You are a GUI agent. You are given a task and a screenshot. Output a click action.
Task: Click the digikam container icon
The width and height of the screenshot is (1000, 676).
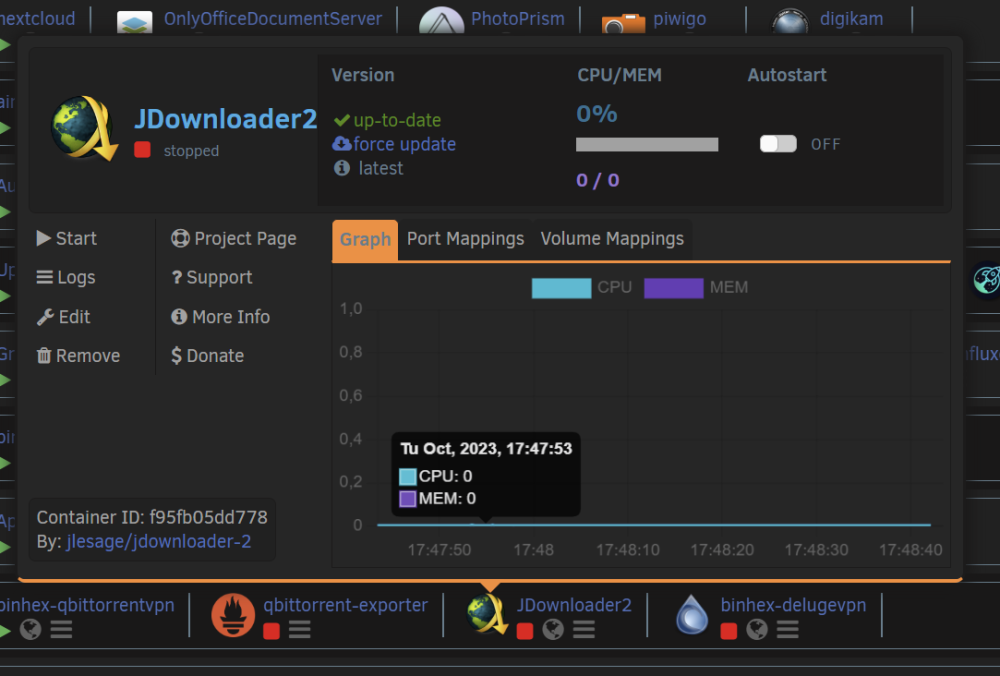pyautogui.click(x=790, y=22)
